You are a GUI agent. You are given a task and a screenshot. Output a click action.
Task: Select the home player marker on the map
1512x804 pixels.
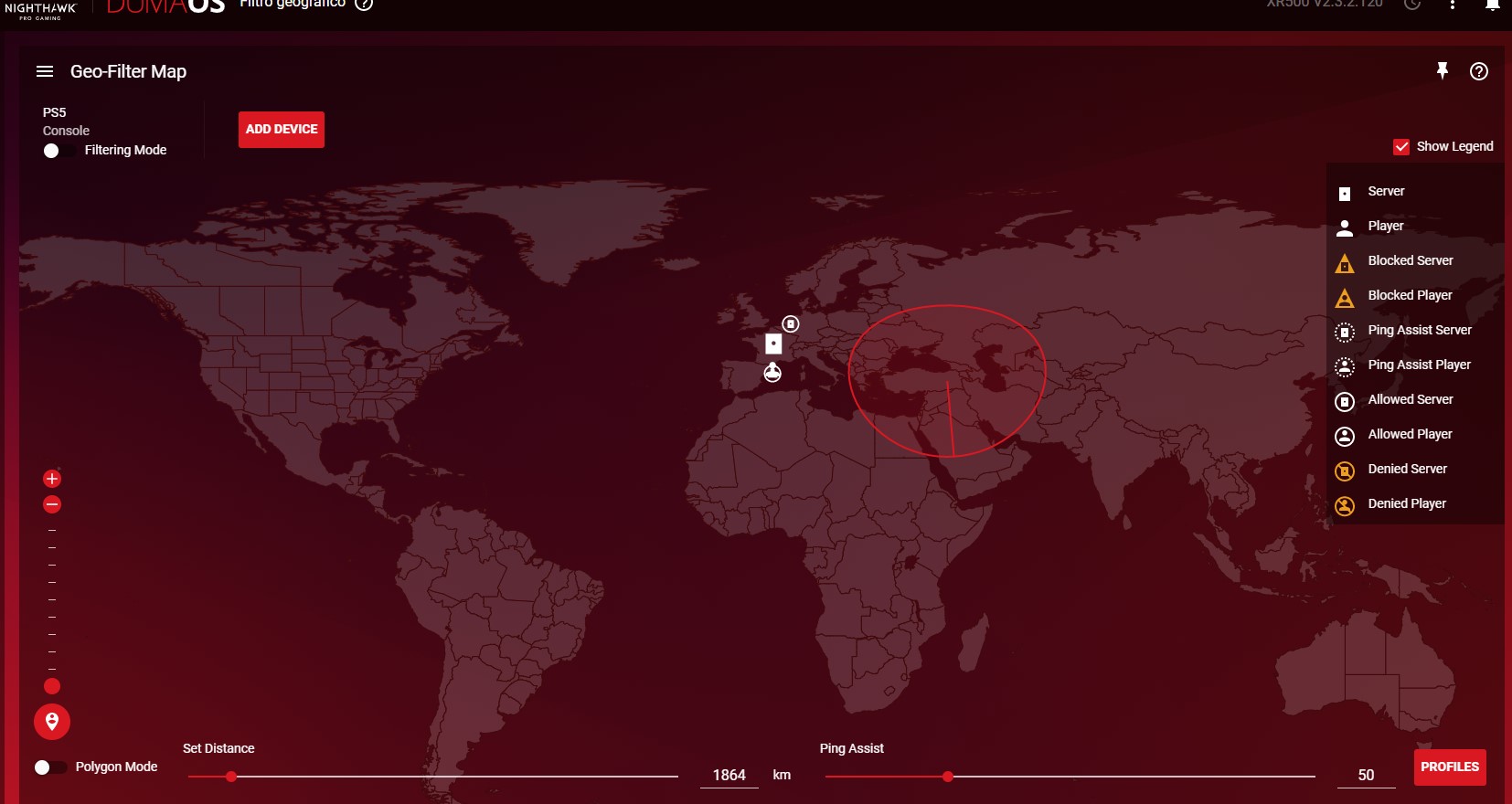[772, 372]
